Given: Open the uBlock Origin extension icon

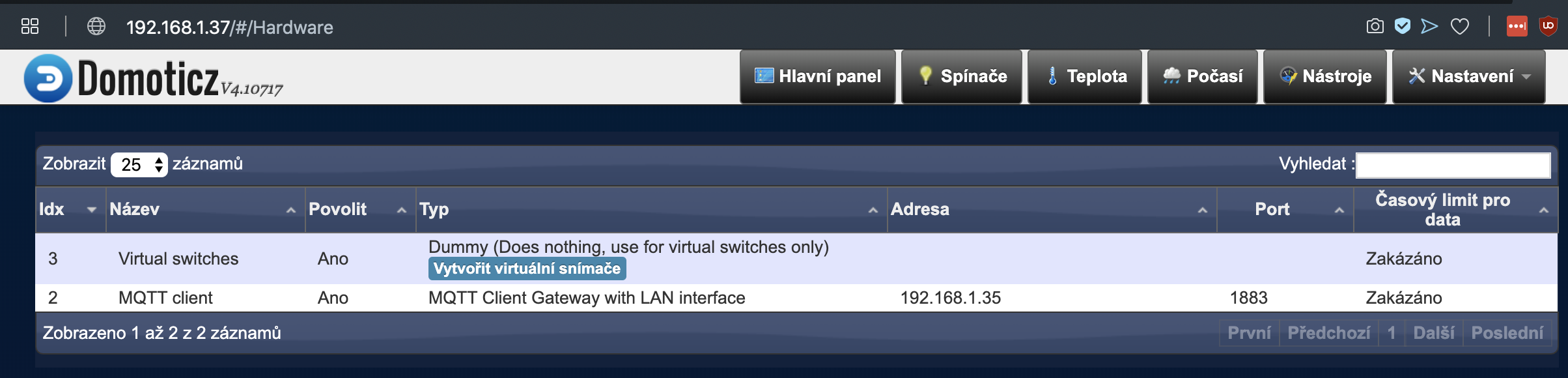Looking at the screenshot, I should tap(1548, 27).
